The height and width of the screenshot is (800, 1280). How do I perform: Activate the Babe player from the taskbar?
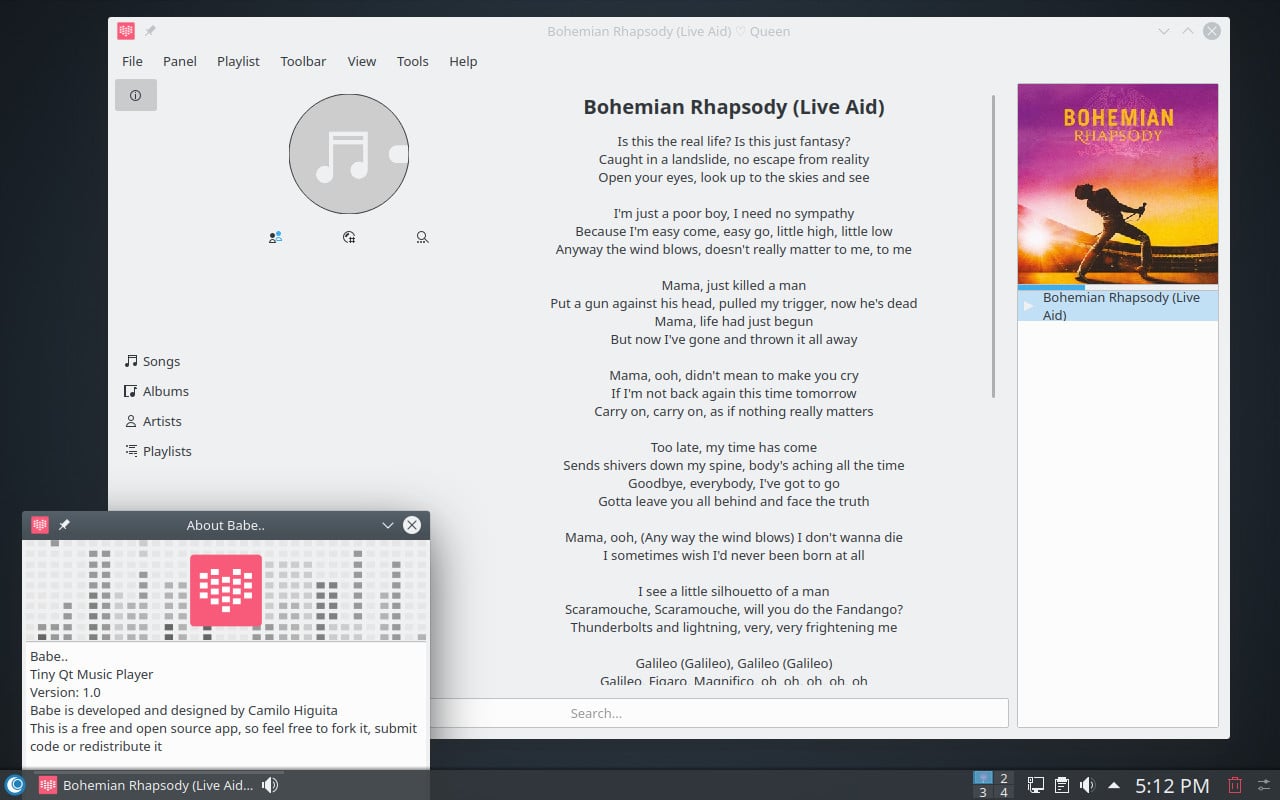[x=150, y=785]
